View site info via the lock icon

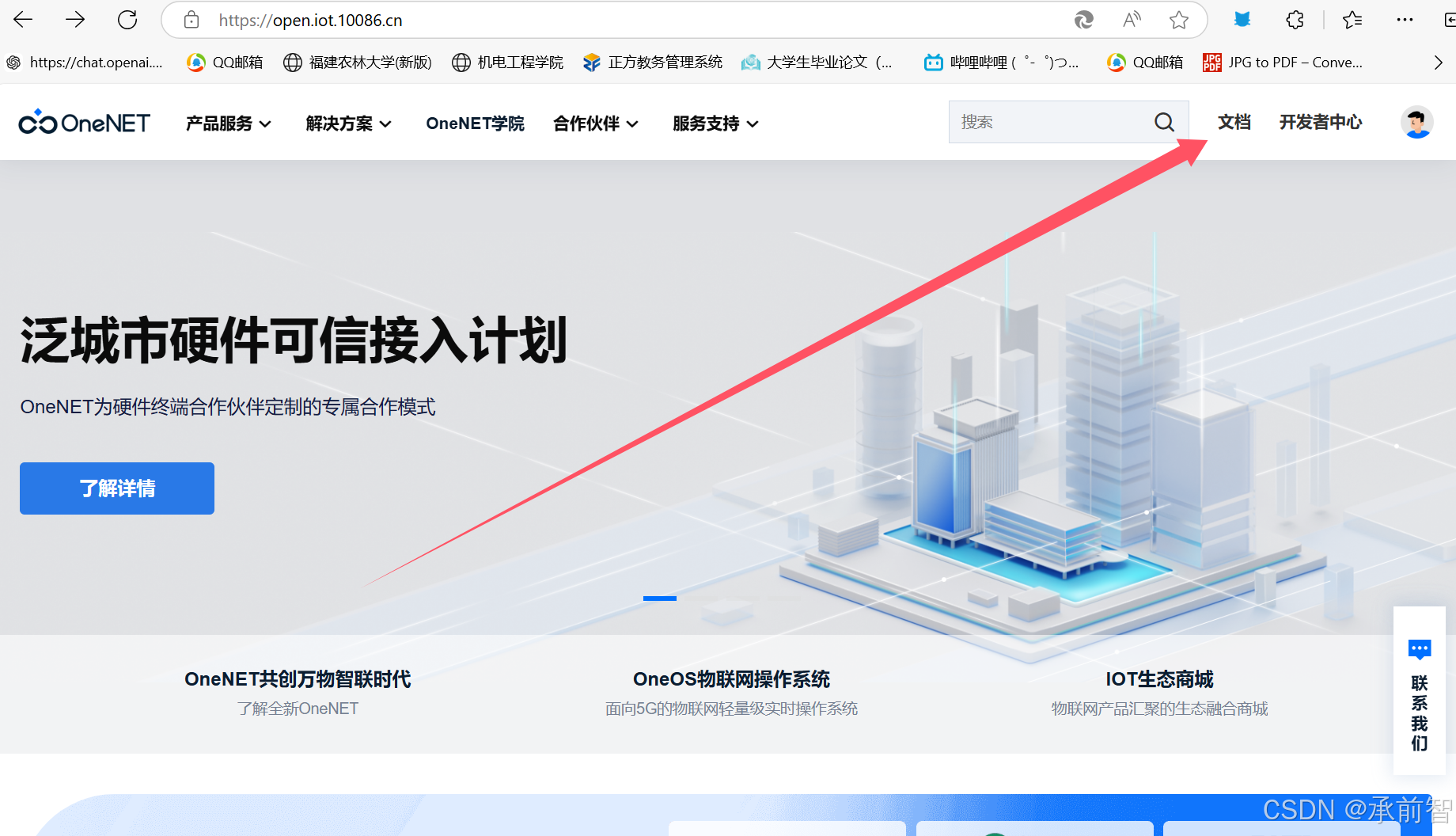point(191,20)
